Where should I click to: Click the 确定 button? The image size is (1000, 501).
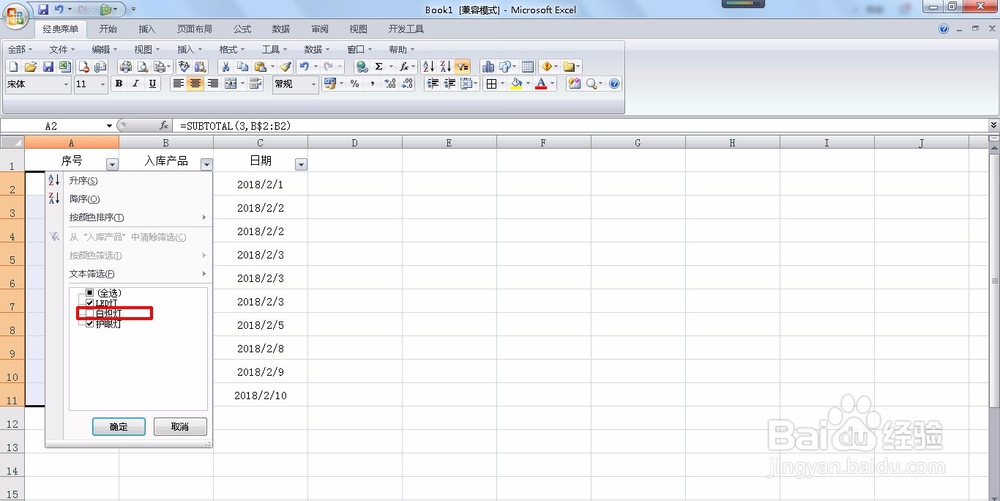pos(119,426)
